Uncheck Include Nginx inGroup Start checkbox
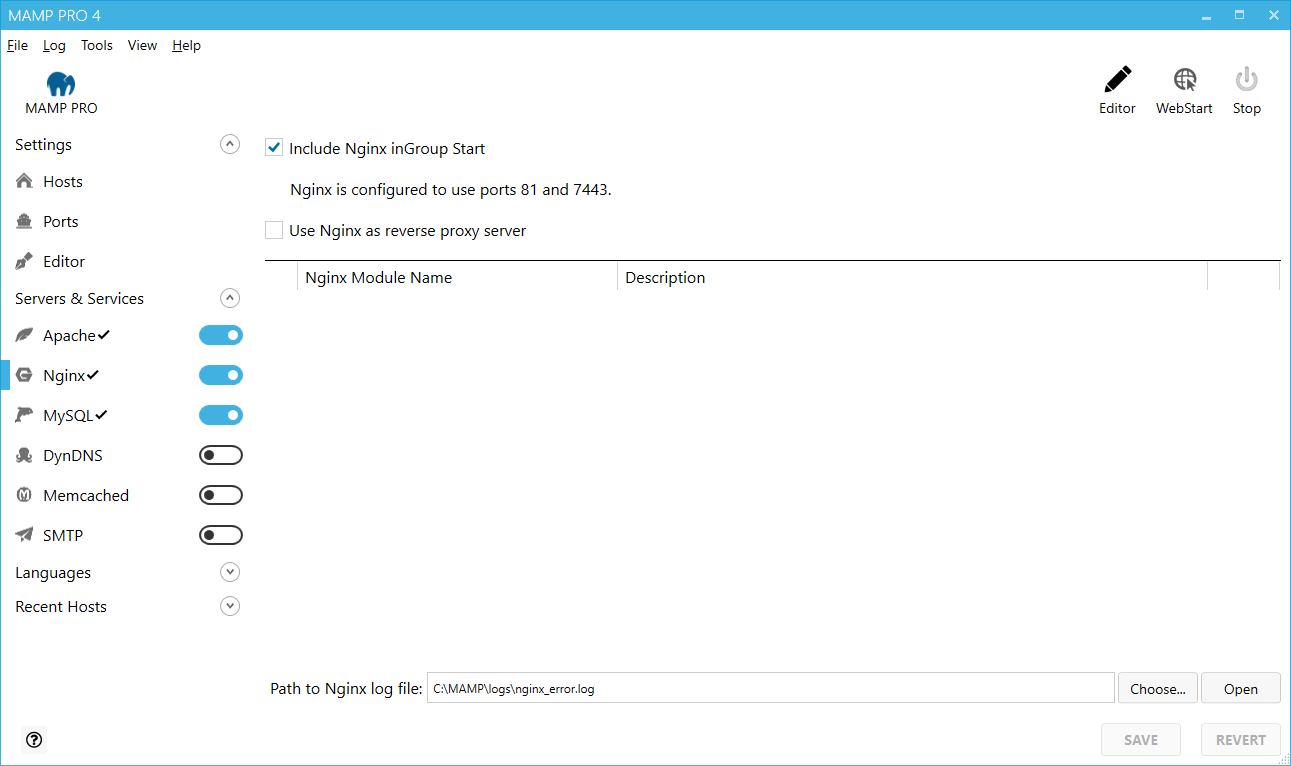The width and height of the screenshot is (1291, 766). pos(274,148)
